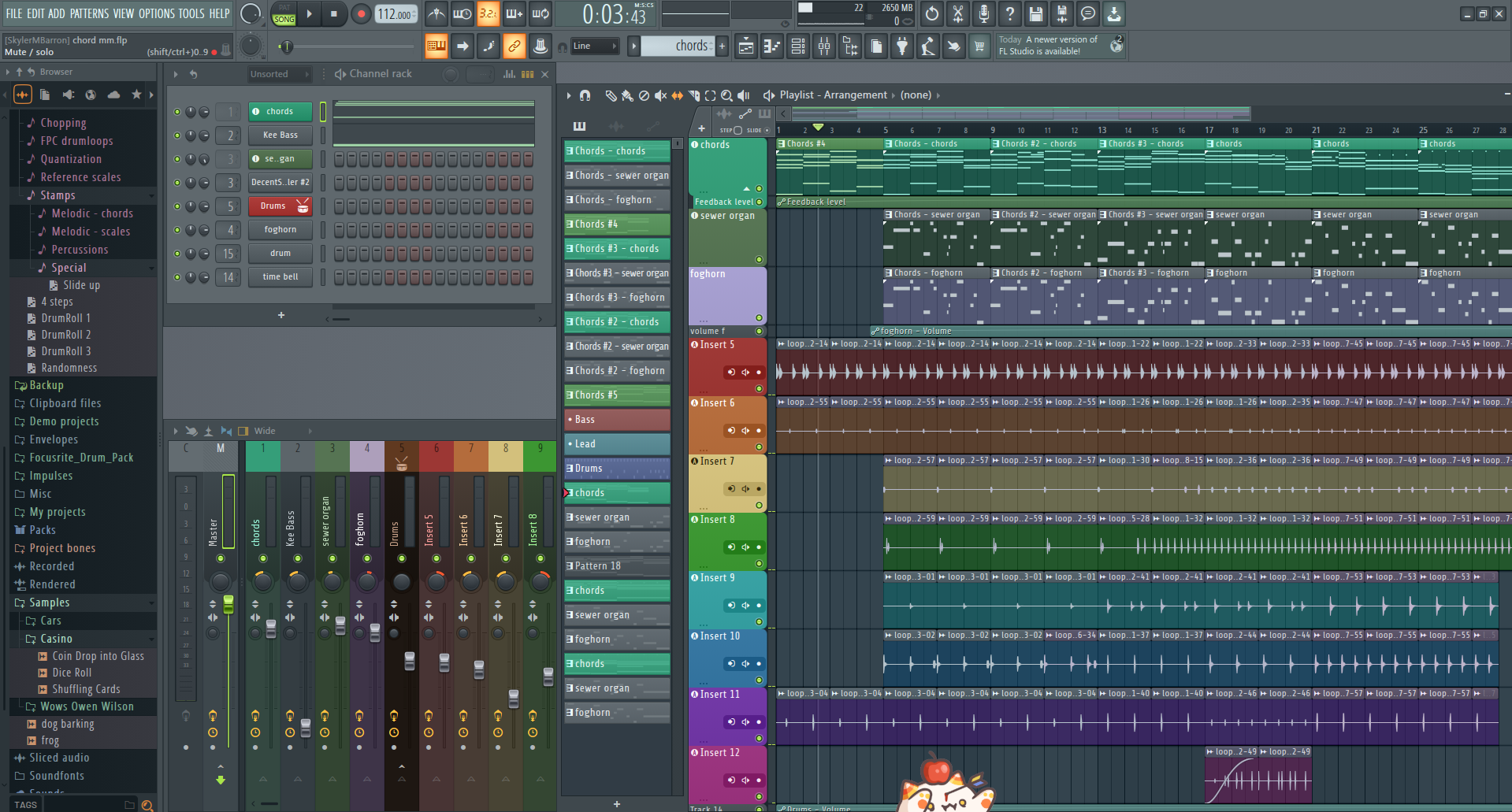1512x812 pixels.
Task: Mute the sewer organ playlist track
Action: [x=760, y=259]
